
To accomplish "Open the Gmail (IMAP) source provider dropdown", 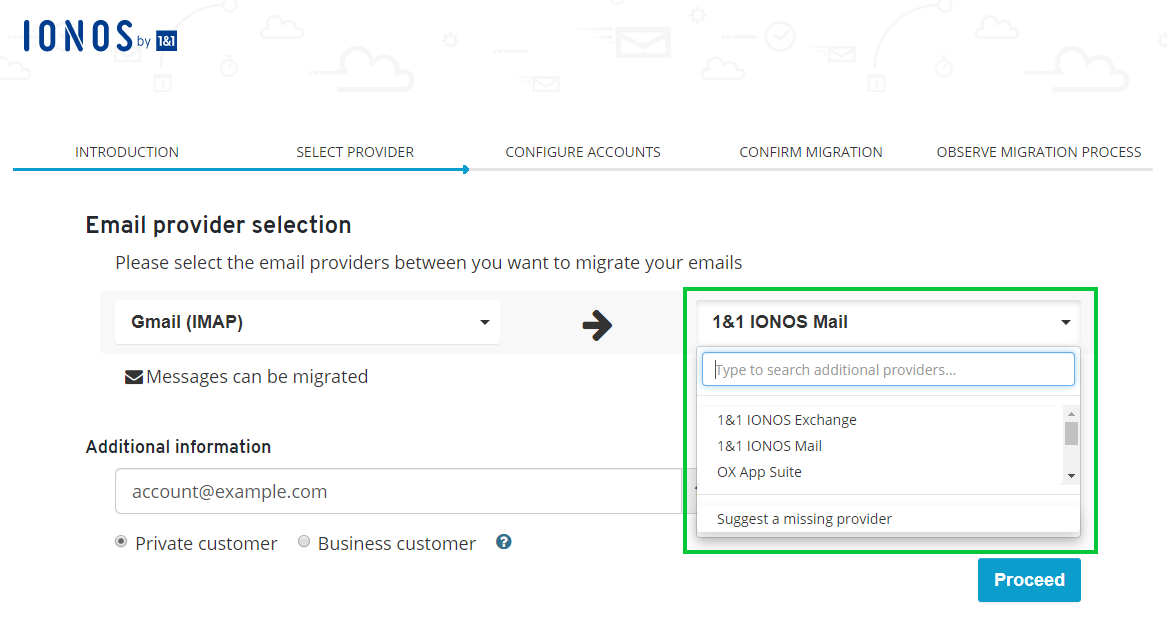I will click(x=307, y=322).
